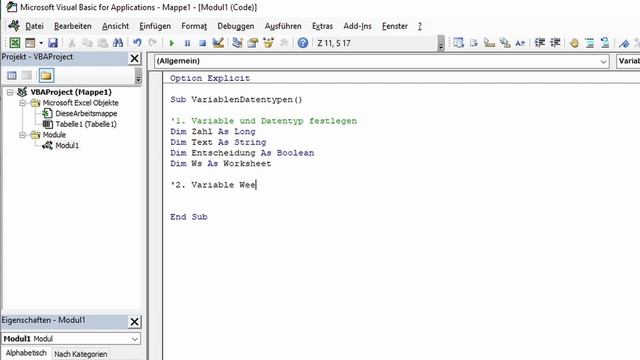Run the Sub with the green play button
Image resolution: width=640 pixels, height=360 pixels.
click(171, 43)
